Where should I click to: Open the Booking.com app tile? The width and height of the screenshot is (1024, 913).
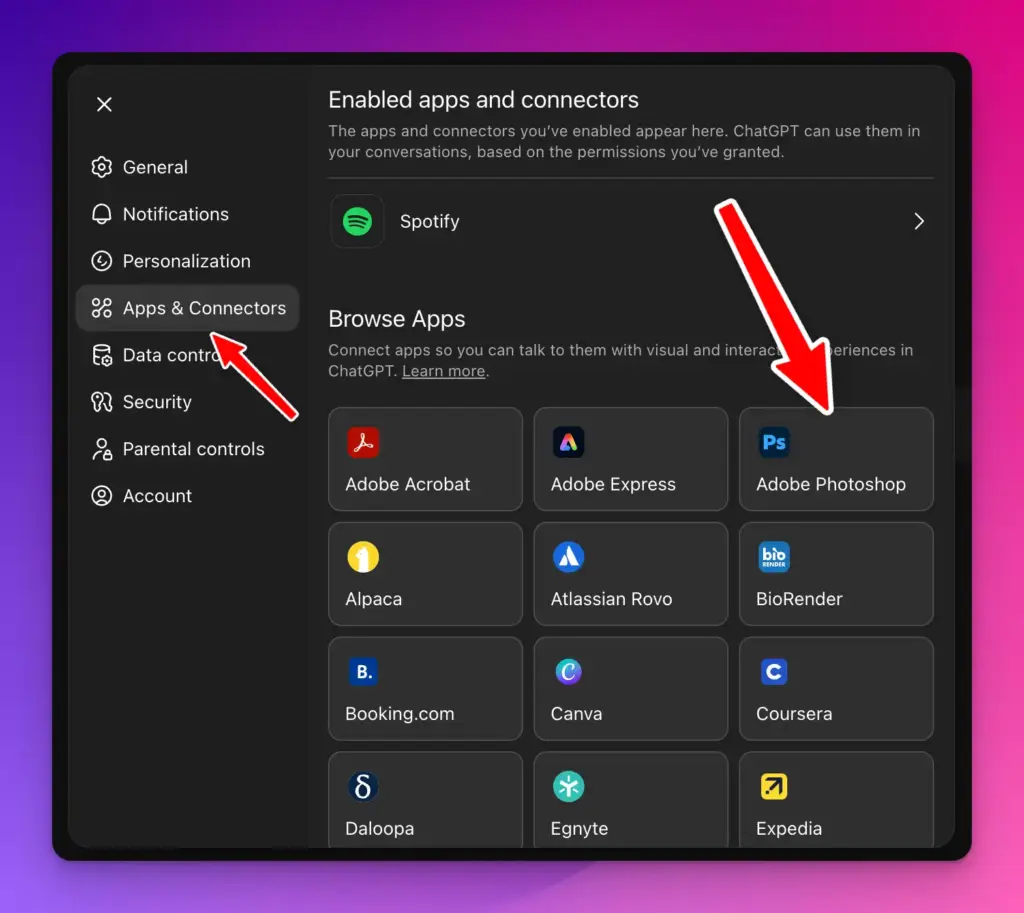[x=425, y=688]
